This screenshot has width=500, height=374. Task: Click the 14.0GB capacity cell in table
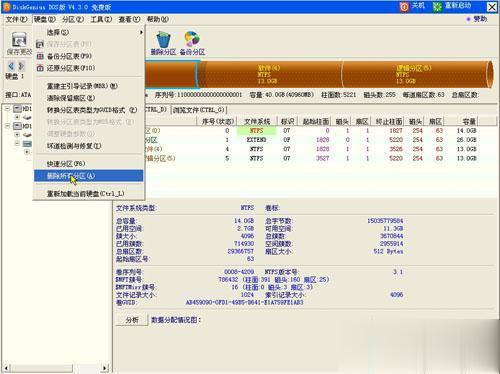click(466, 131)
